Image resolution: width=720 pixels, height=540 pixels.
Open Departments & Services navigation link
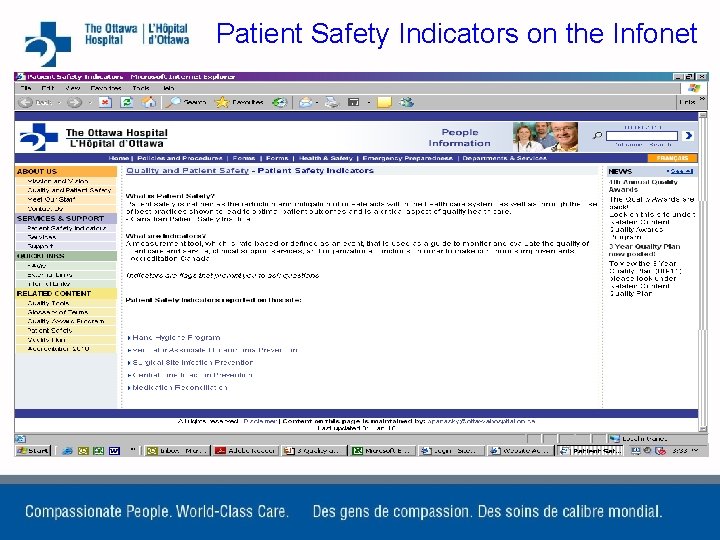505,158
